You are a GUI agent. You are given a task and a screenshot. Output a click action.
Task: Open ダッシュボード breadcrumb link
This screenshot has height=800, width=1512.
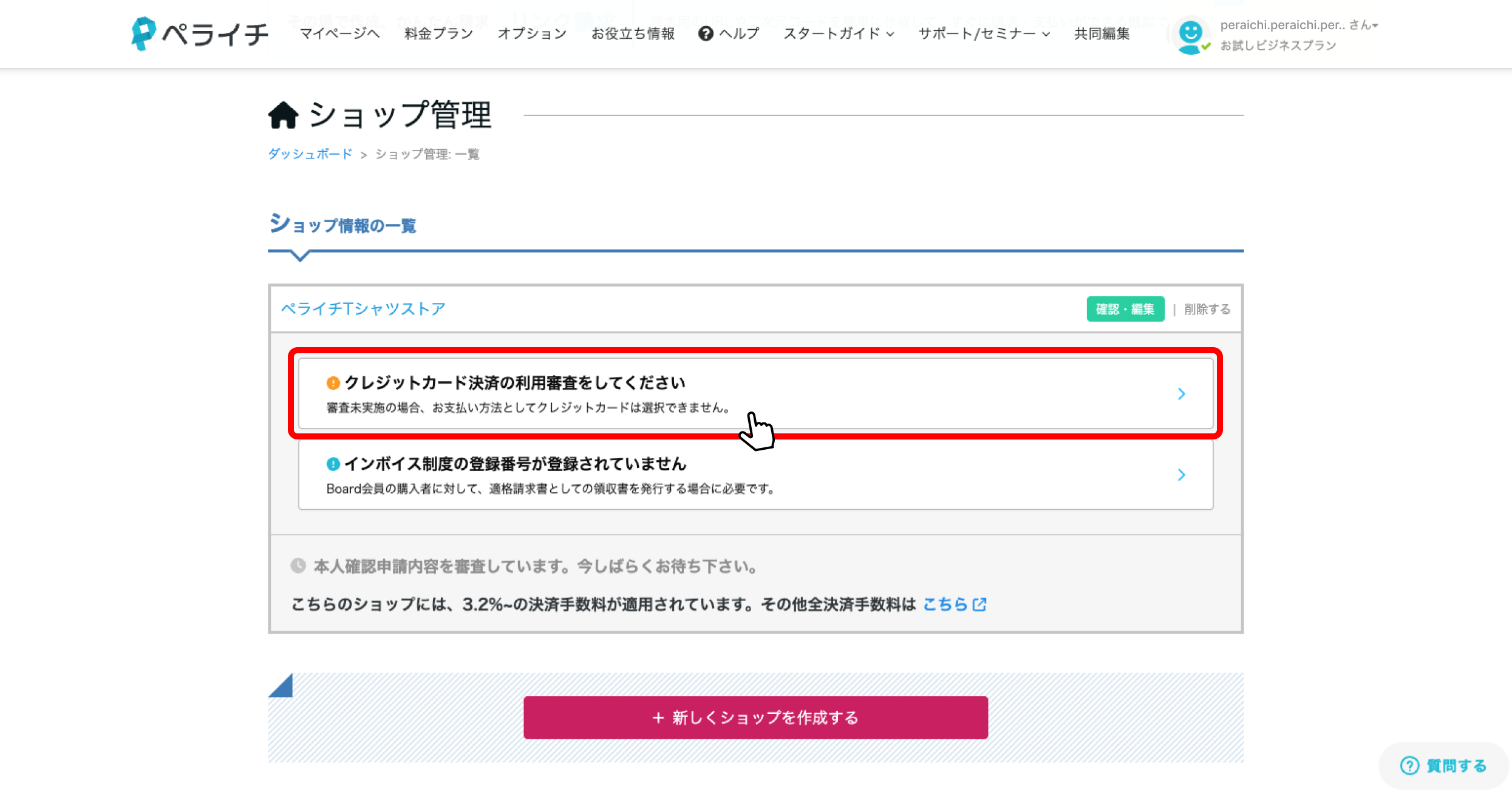tap(310, 154)
